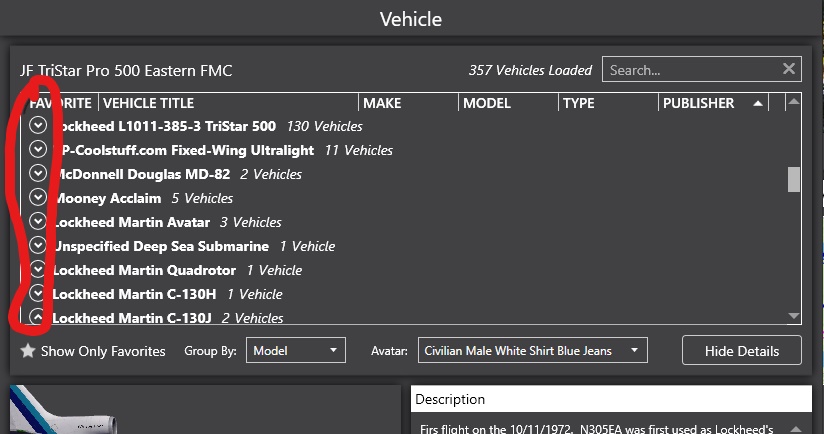Open the Avatar selection dropdown
The width and height of the screenshot is (824, 434).
[x=532, y=350]
